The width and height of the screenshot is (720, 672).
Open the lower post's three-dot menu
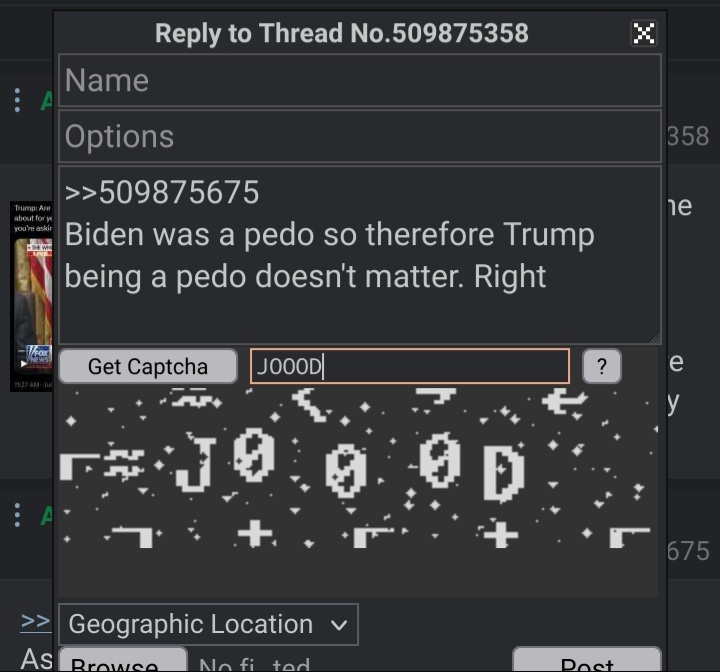click(17, 515)
